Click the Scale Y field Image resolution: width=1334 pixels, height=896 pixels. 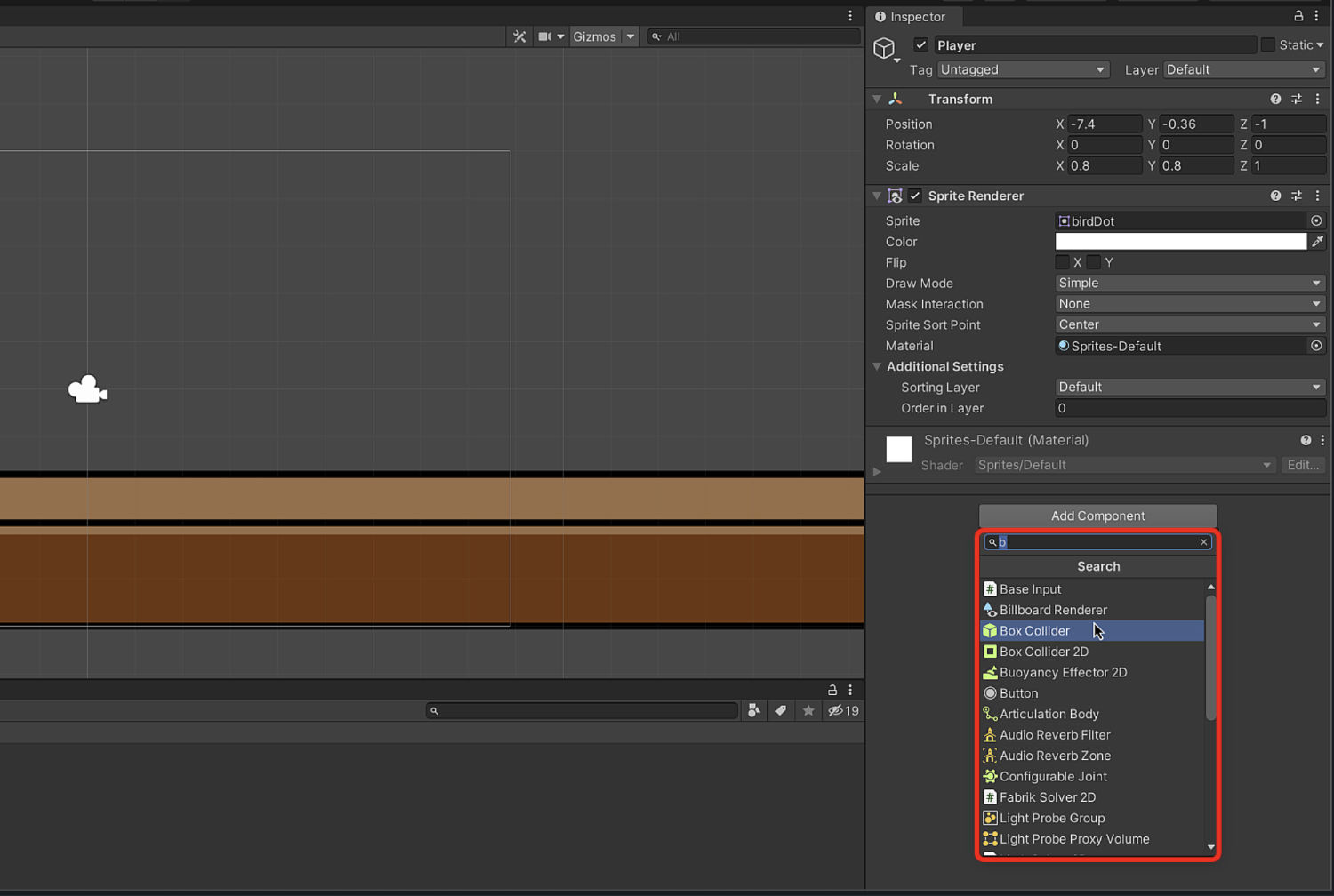pyautogui.click(x=1196, y=166)
